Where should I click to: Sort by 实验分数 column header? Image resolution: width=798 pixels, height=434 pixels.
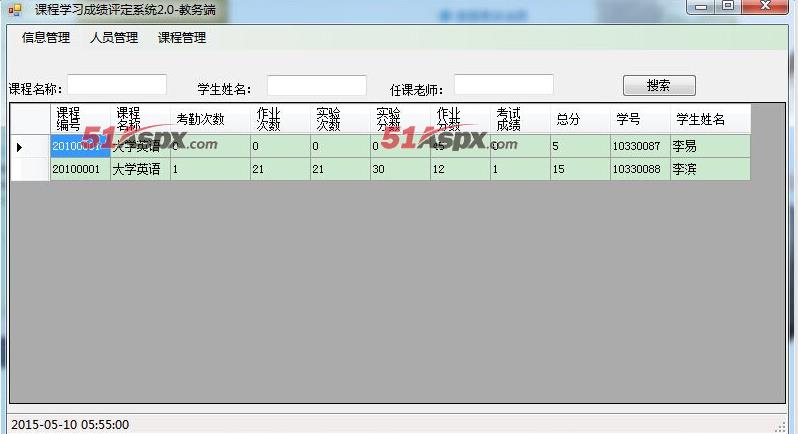(400, 119)
